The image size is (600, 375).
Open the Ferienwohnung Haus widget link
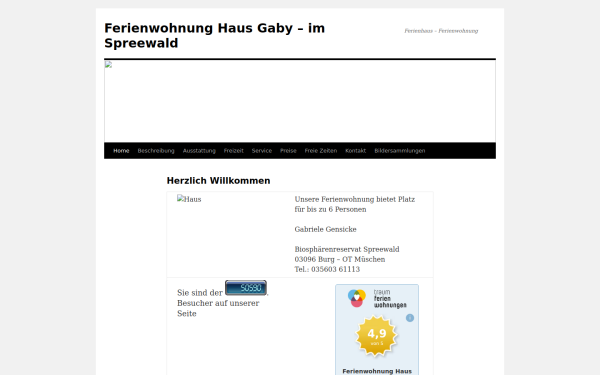(377, 371)
